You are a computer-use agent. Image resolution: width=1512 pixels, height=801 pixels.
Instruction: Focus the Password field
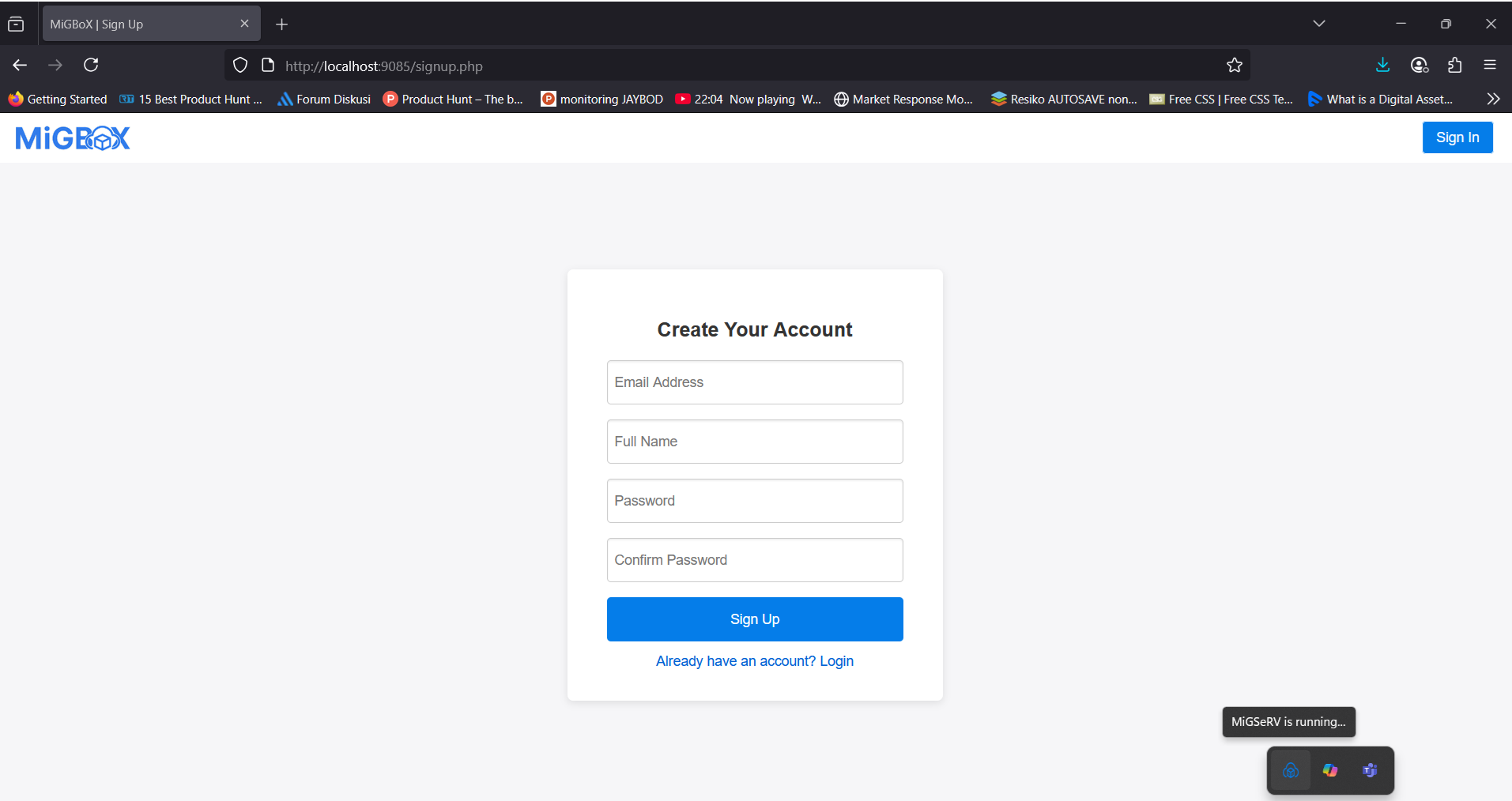755,501
